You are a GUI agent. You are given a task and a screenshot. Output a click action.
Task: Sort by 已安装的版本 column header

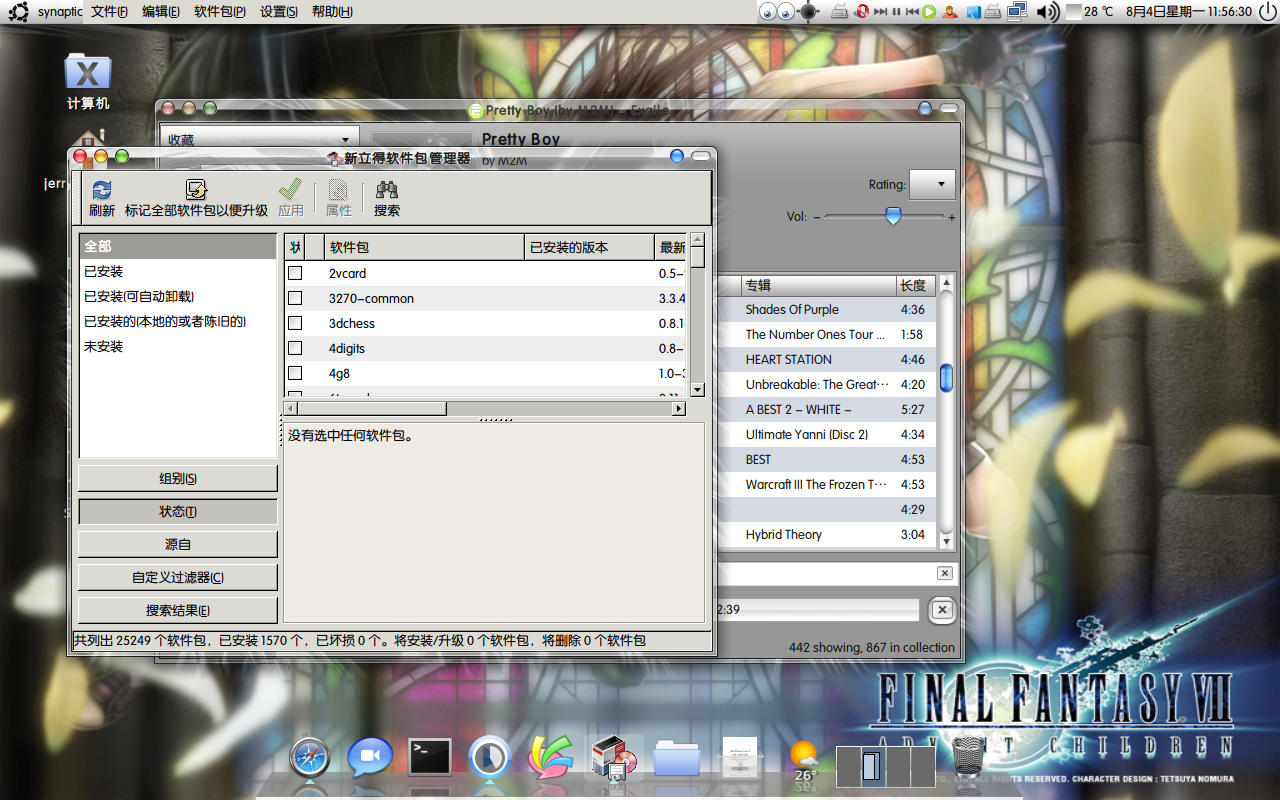click(x=589, y=247)
